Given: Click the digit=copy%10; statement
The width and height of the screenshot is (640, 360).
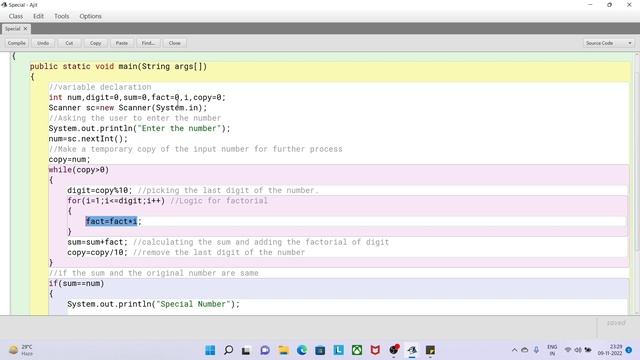Looking at the screenshot, I should point(100,191).
